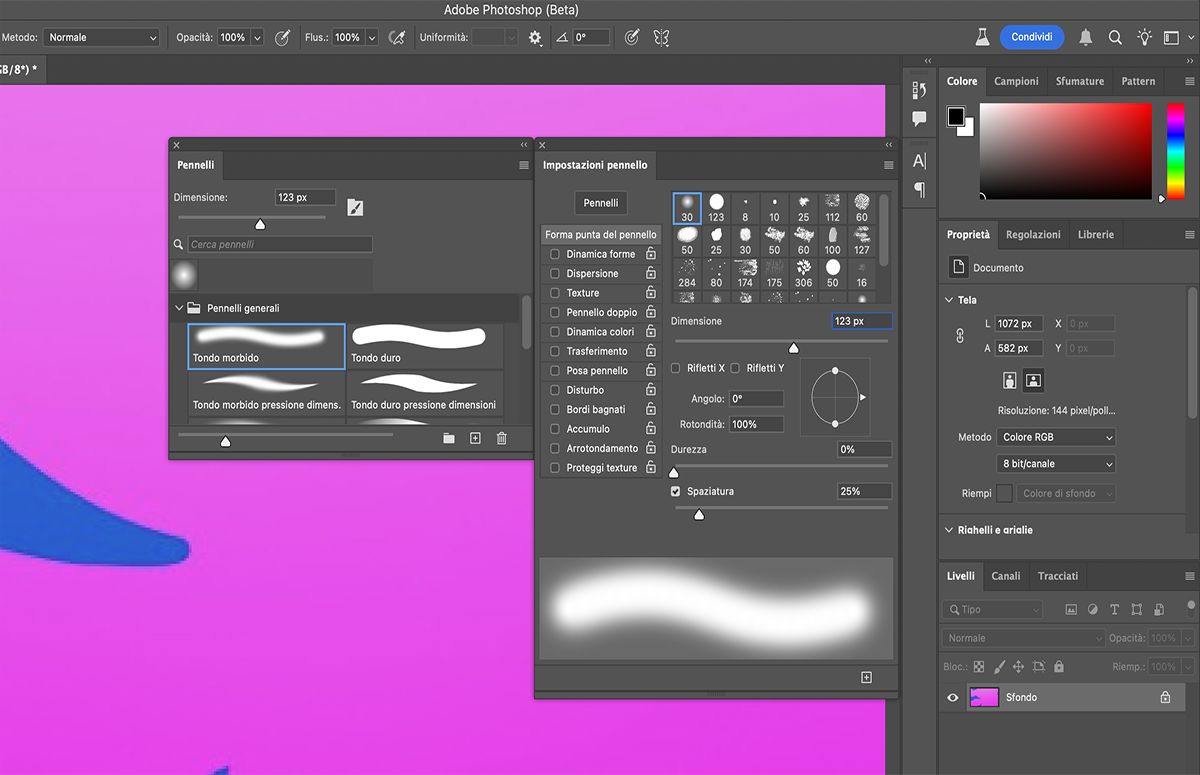The image size is (1200, 775).
Task: Click the Durezza slider track
Action: [780, 466]
